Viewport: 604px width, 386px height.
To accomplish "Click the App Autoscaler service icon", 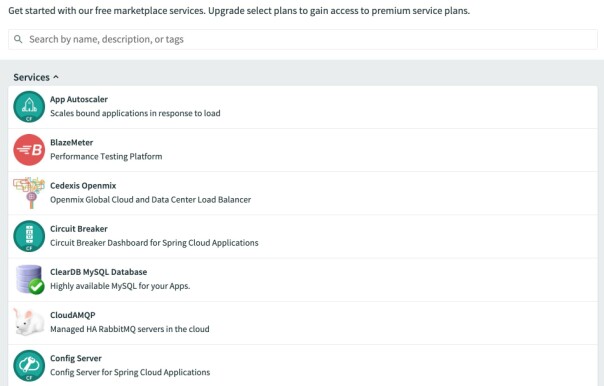I will (x=29, y=107).
